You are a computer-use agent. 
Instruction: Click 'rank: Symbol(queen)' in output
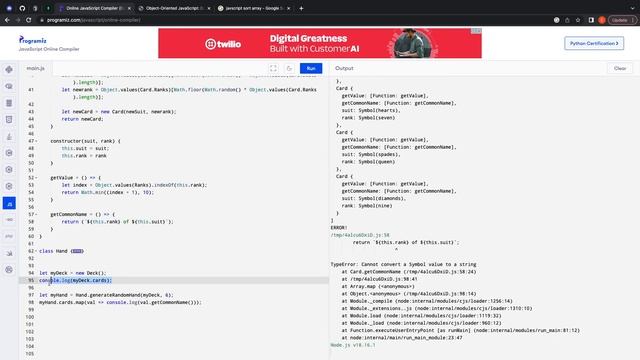(368, 162)
